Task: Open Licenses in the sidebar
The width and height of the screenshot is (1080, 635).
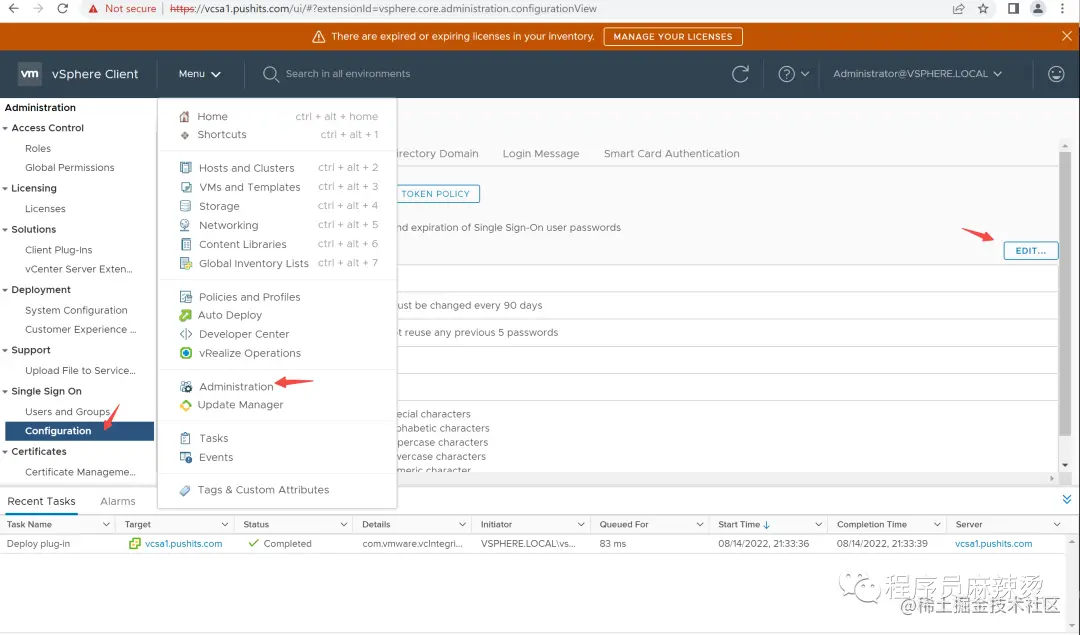Action: (45, 209)
